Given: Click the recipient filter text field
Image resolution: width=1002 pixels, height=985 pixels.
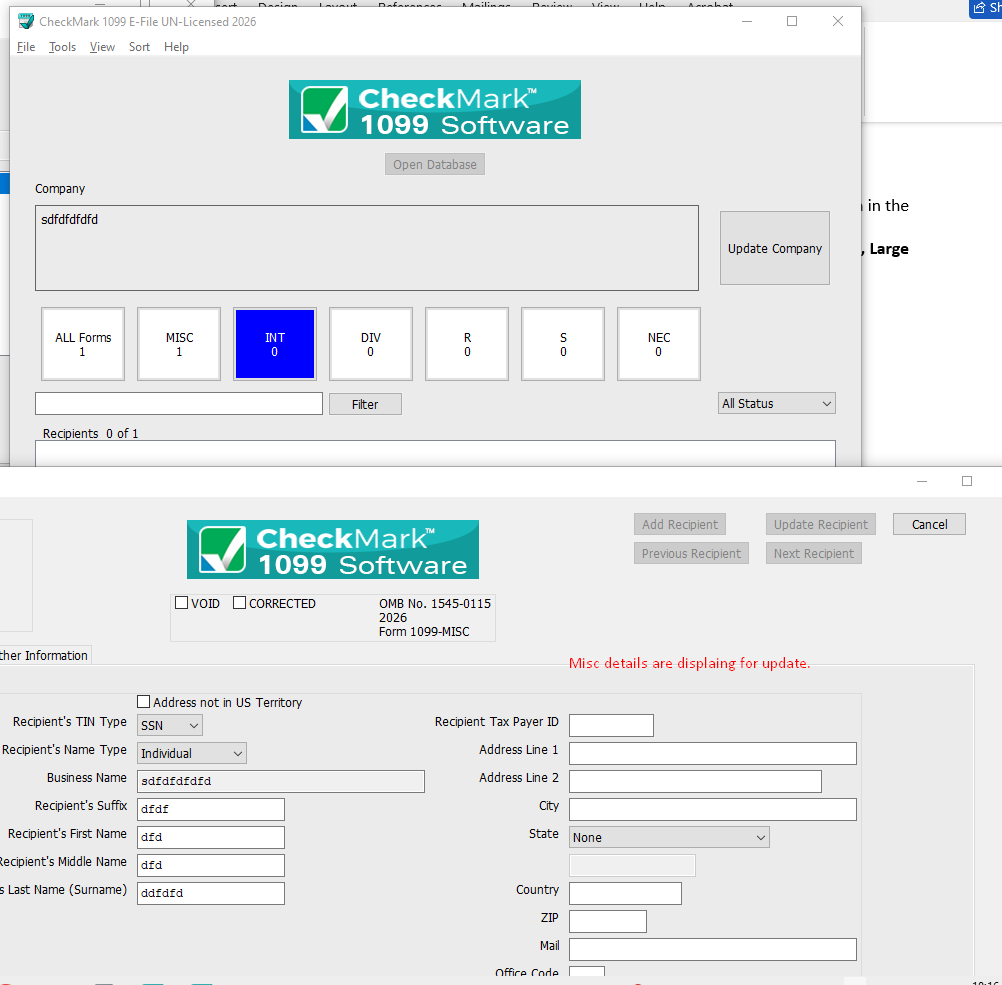Looking at the screenshot, I should 179,403.
